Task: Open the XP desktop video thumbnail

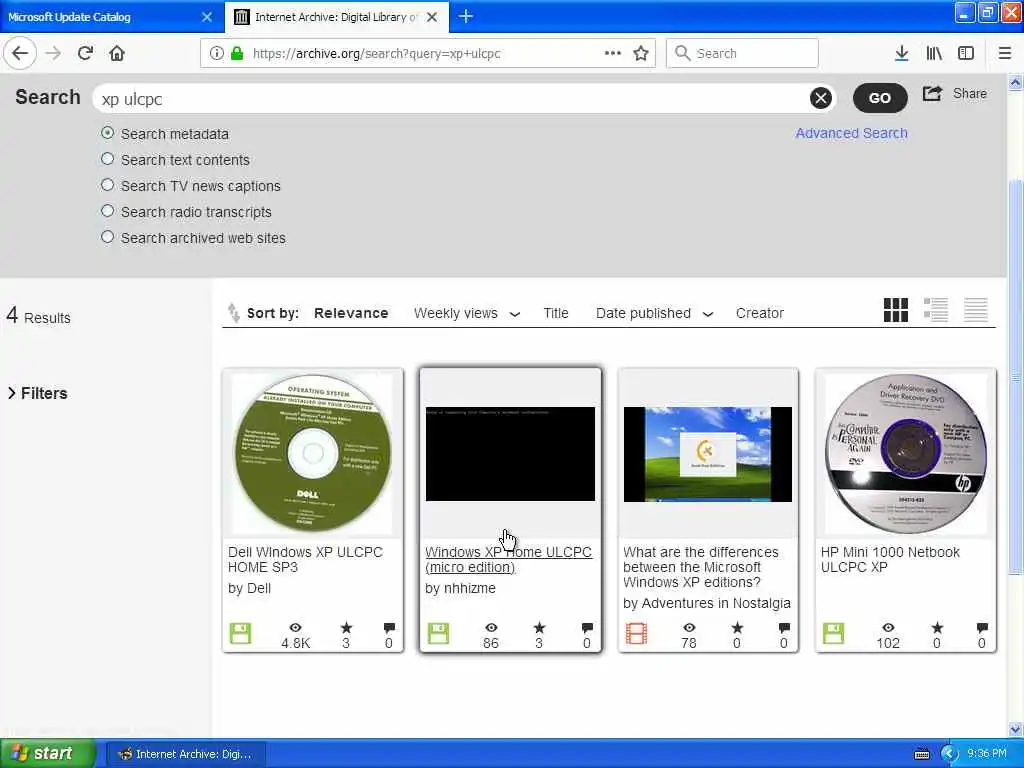Action: 707,455
